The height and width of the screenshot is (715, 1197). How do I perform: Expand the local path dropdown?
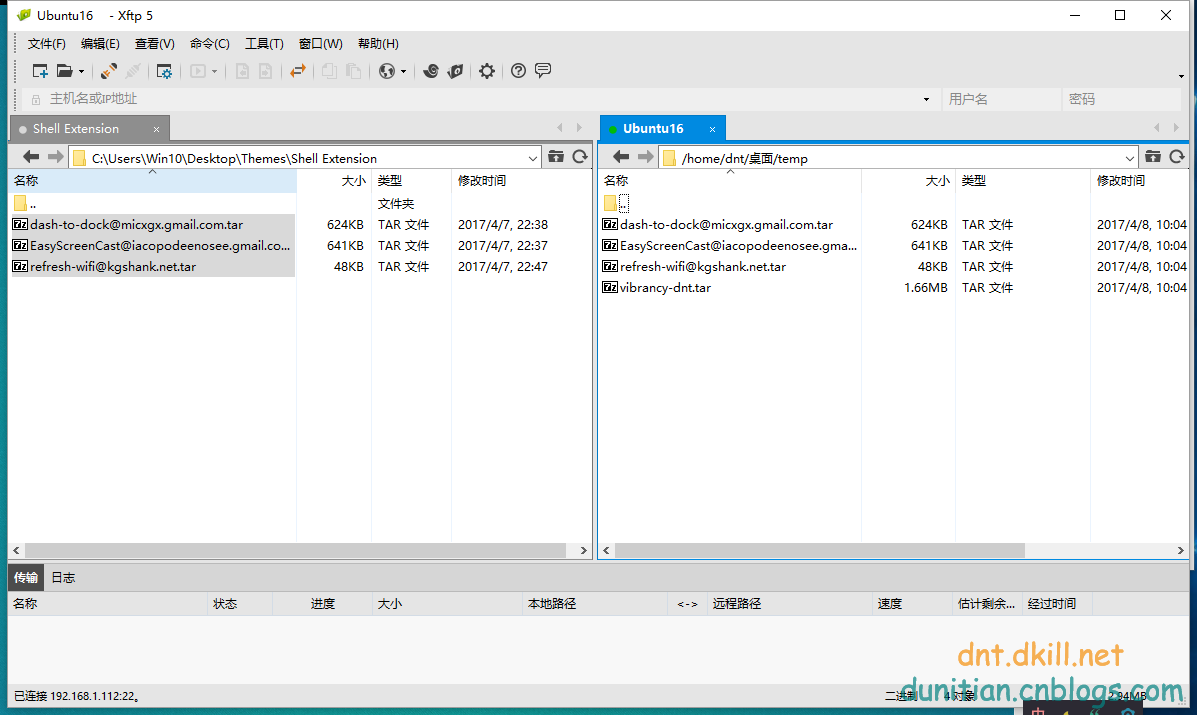(x=533, y=158)
